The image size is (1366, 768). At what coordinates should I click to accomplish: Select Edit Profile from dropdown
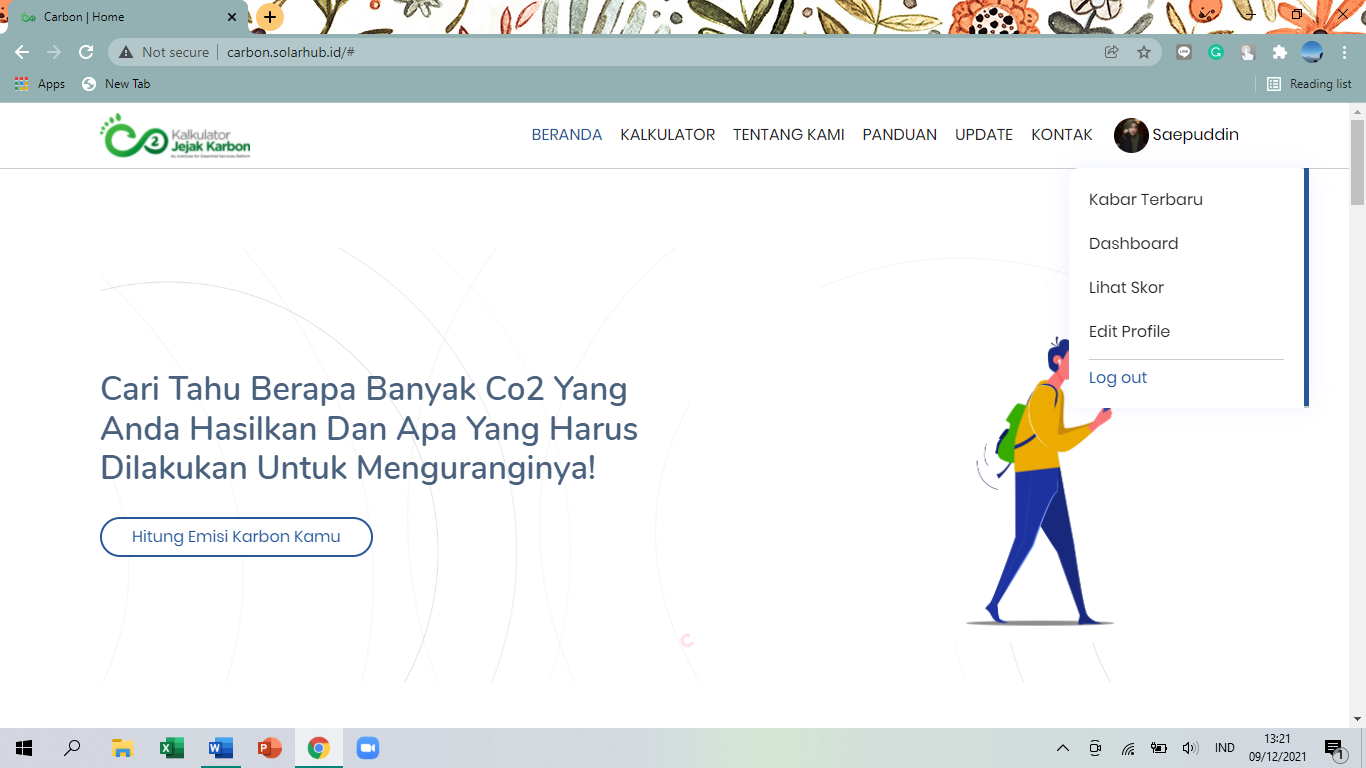pos(1130,332)
